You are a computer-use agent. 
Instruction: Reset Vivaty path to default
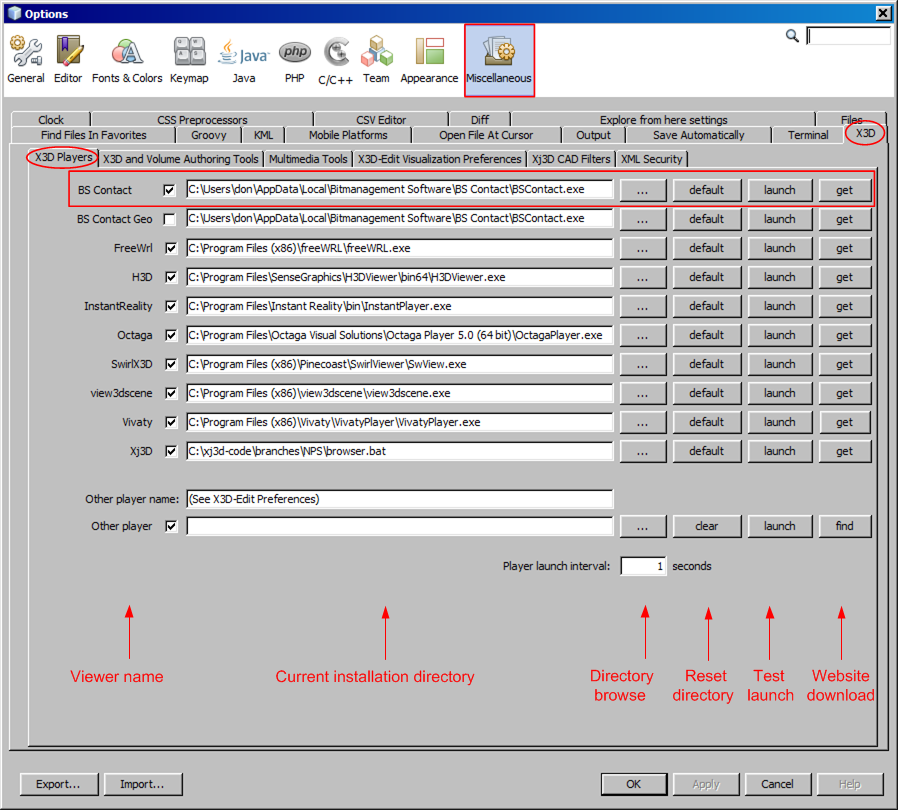(707, 422)
